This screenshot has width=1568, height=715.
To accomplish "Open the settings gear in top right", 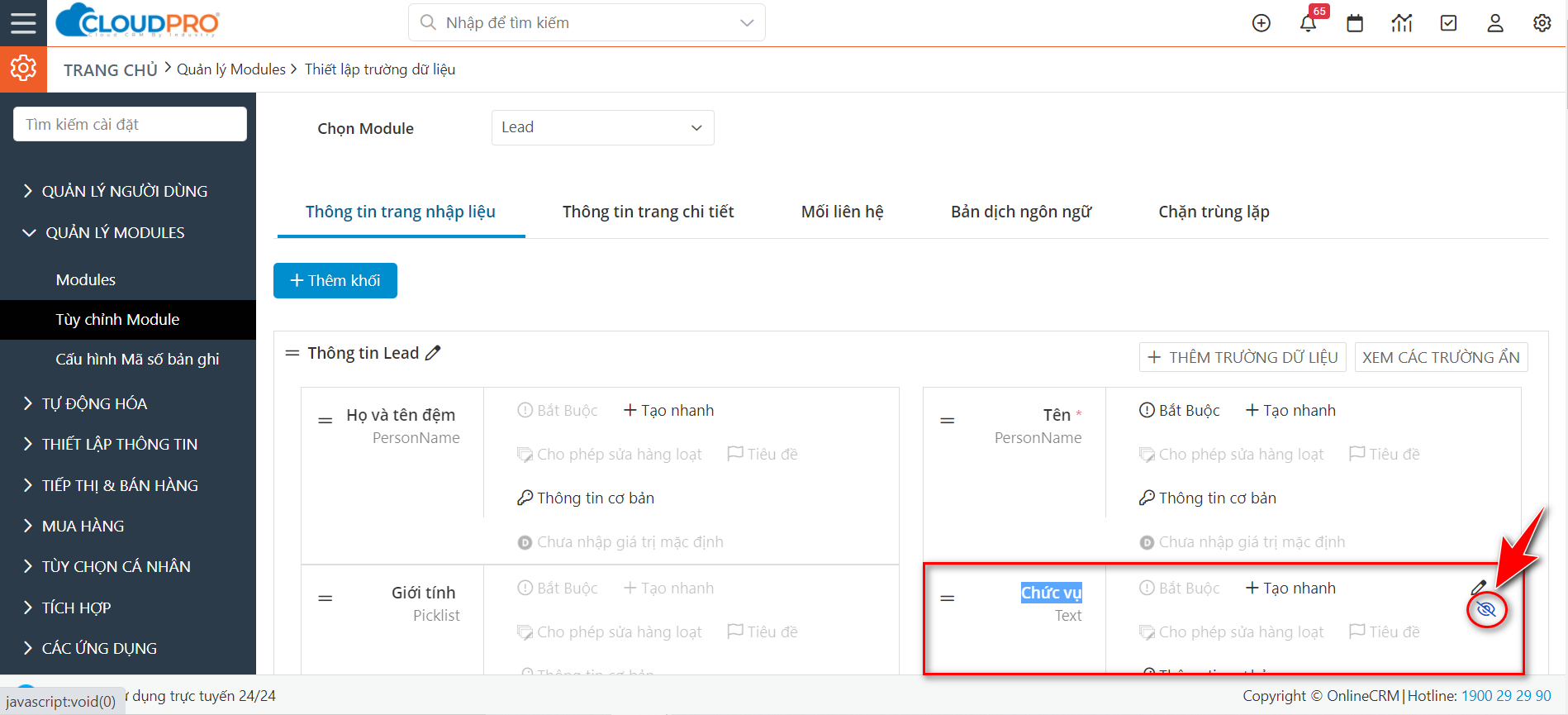I will click(x=1542, y=23).
